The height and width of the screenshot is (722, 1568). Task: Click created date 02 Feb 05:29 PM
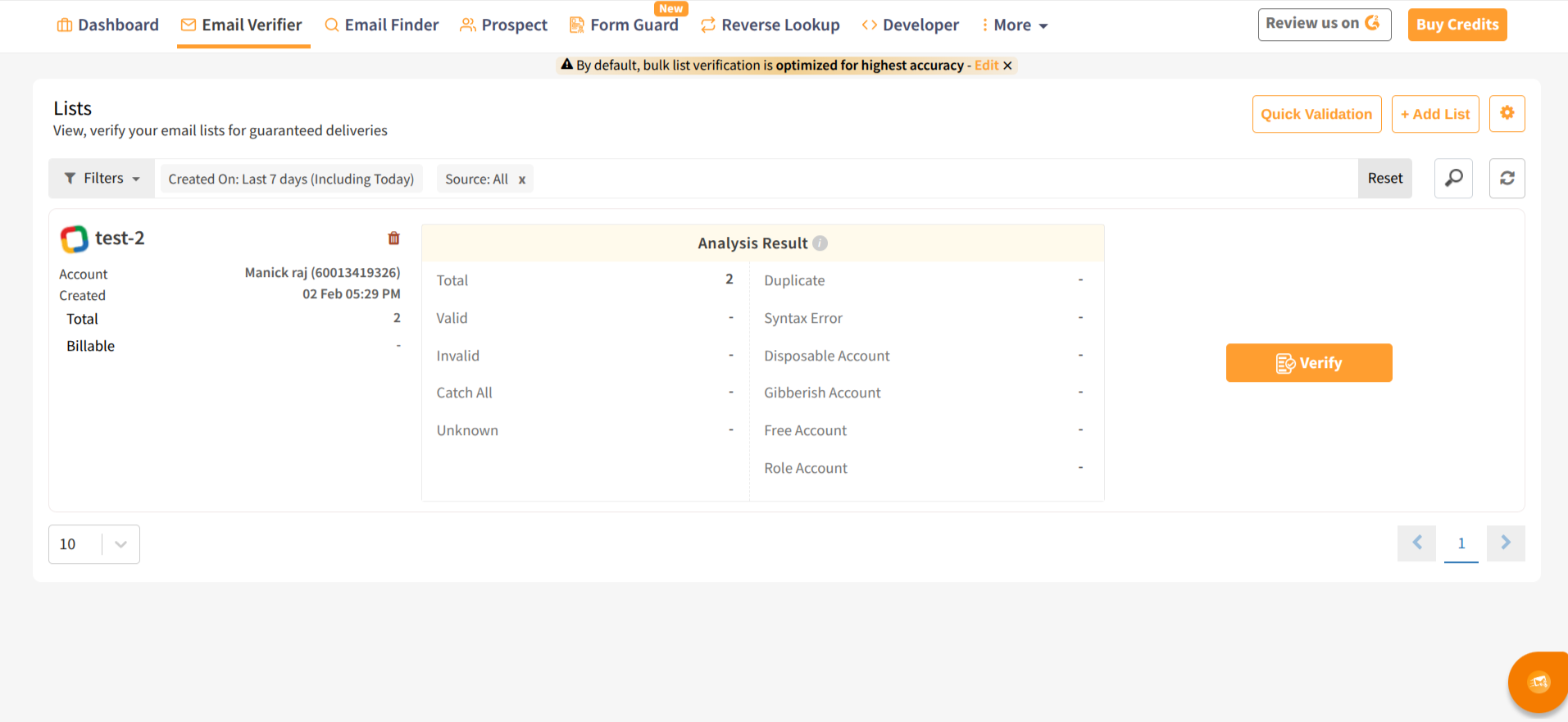pyautogui.click(x=352, y=294)
